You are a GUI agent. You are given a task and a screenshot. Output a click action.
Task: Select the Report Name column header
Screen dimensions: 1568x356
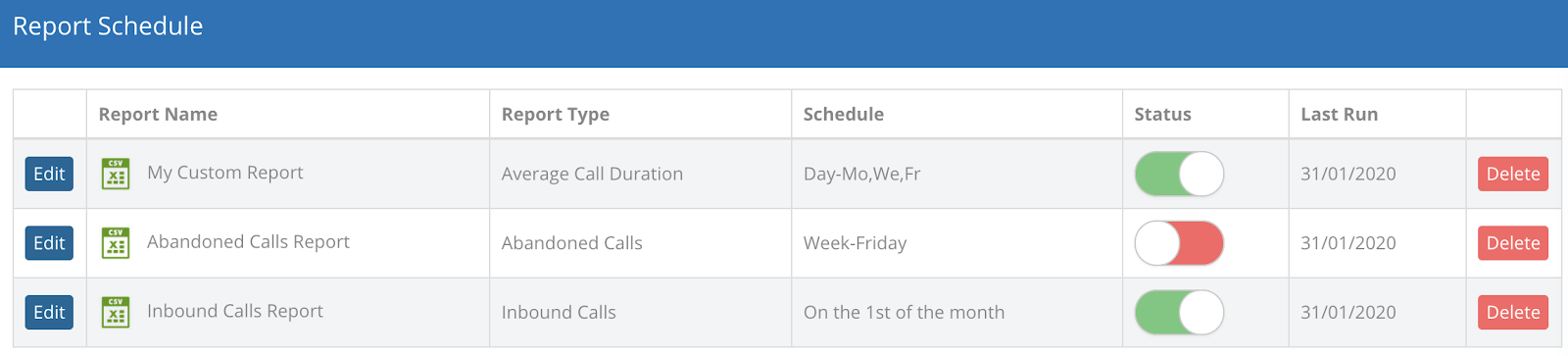coord(158,114)
